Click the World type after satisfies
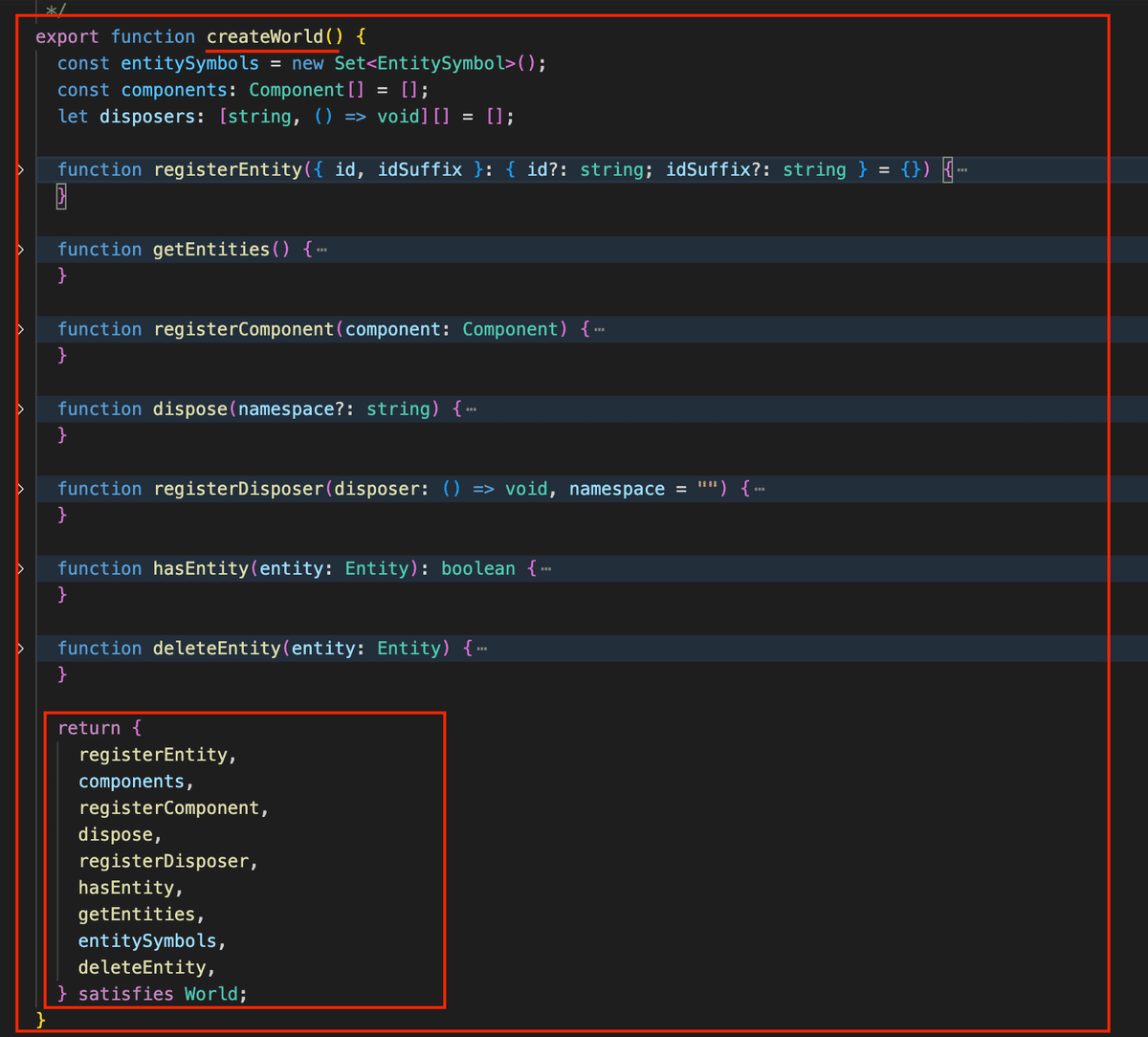The width and height of the screenshot is (1148, 1037). click(x=211, y=994)
